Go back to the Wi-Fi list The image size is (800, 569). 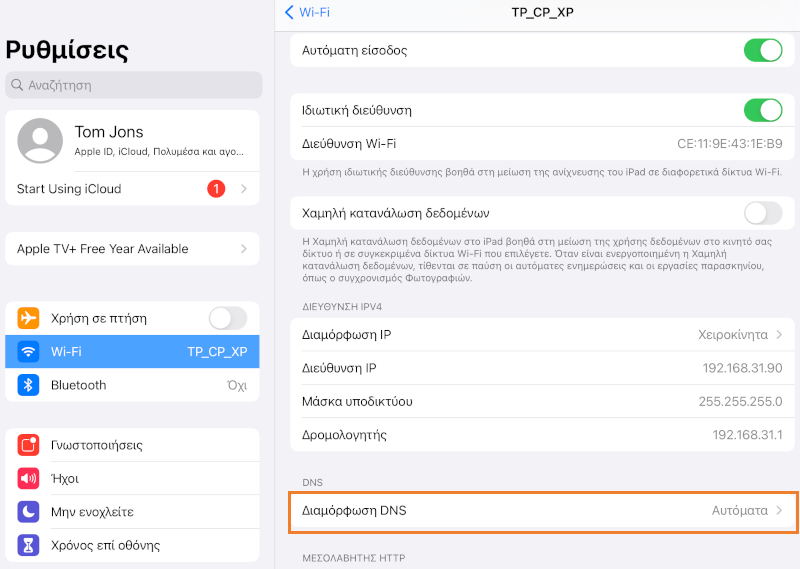click(x=307, y=12)
